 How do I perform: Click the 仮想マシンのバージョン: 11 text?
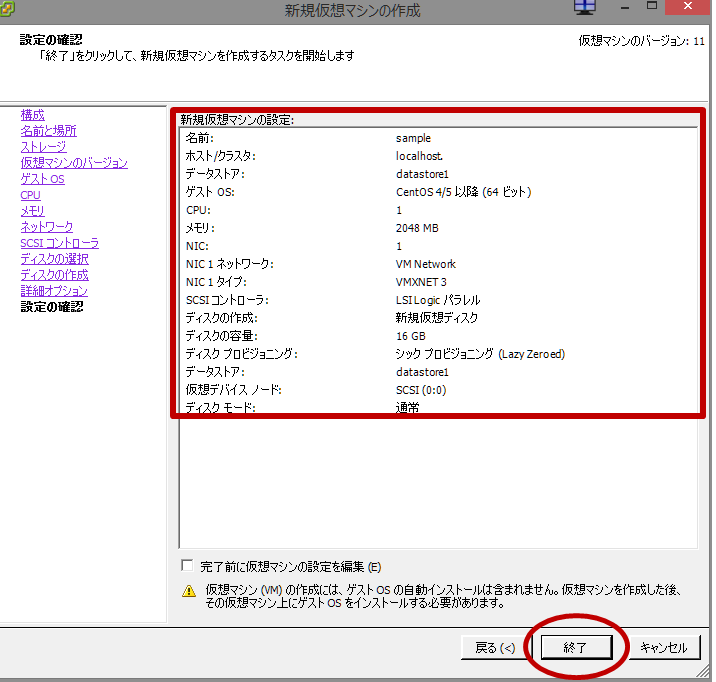coord(642,41)
